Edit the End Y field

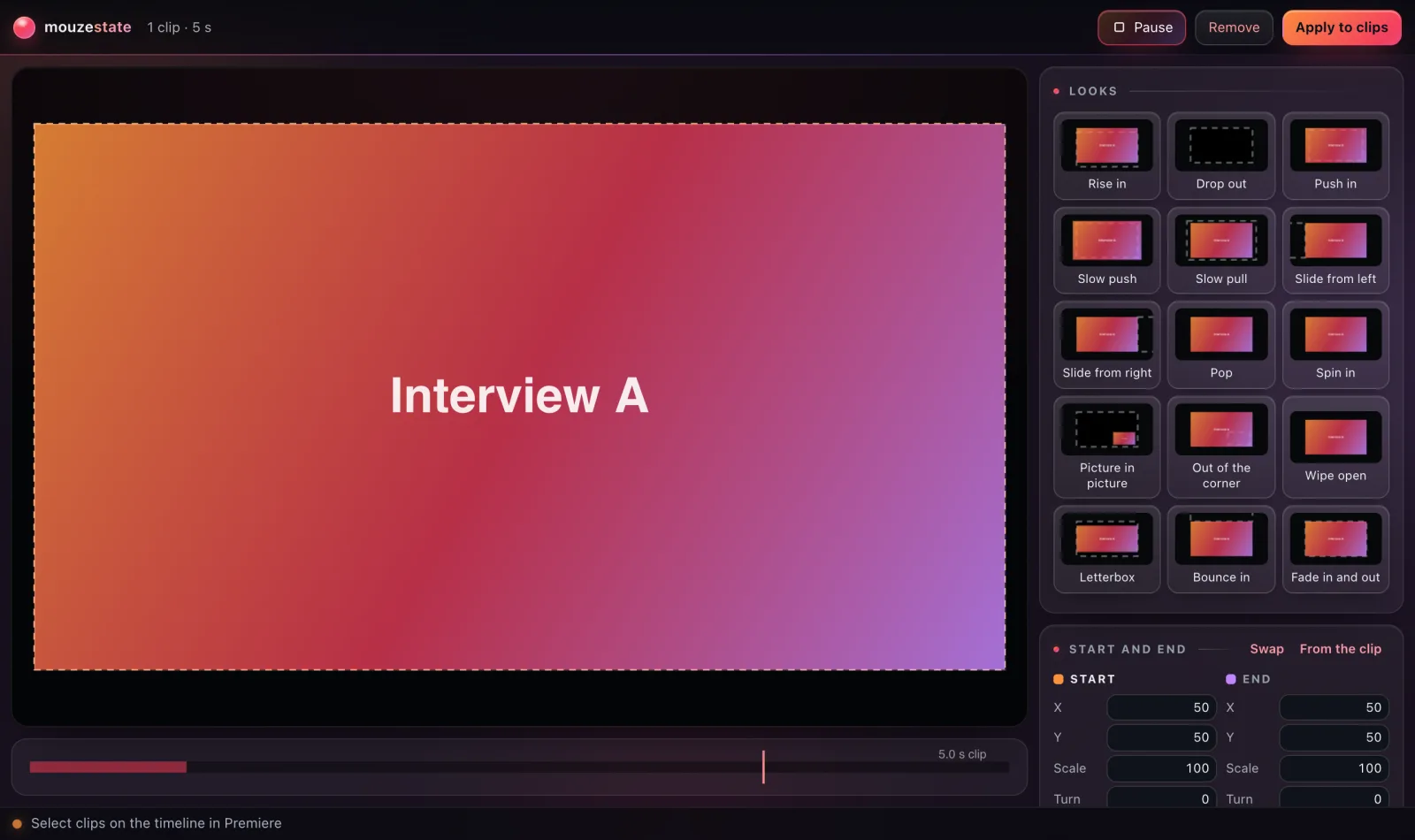pos(1334,737)
